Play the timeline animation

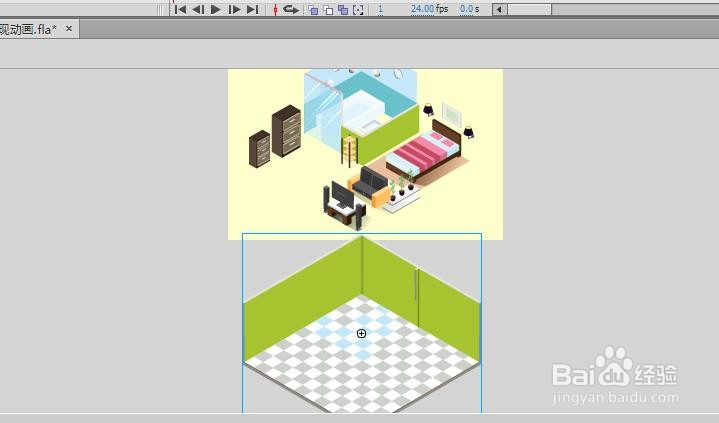point(216,9)
